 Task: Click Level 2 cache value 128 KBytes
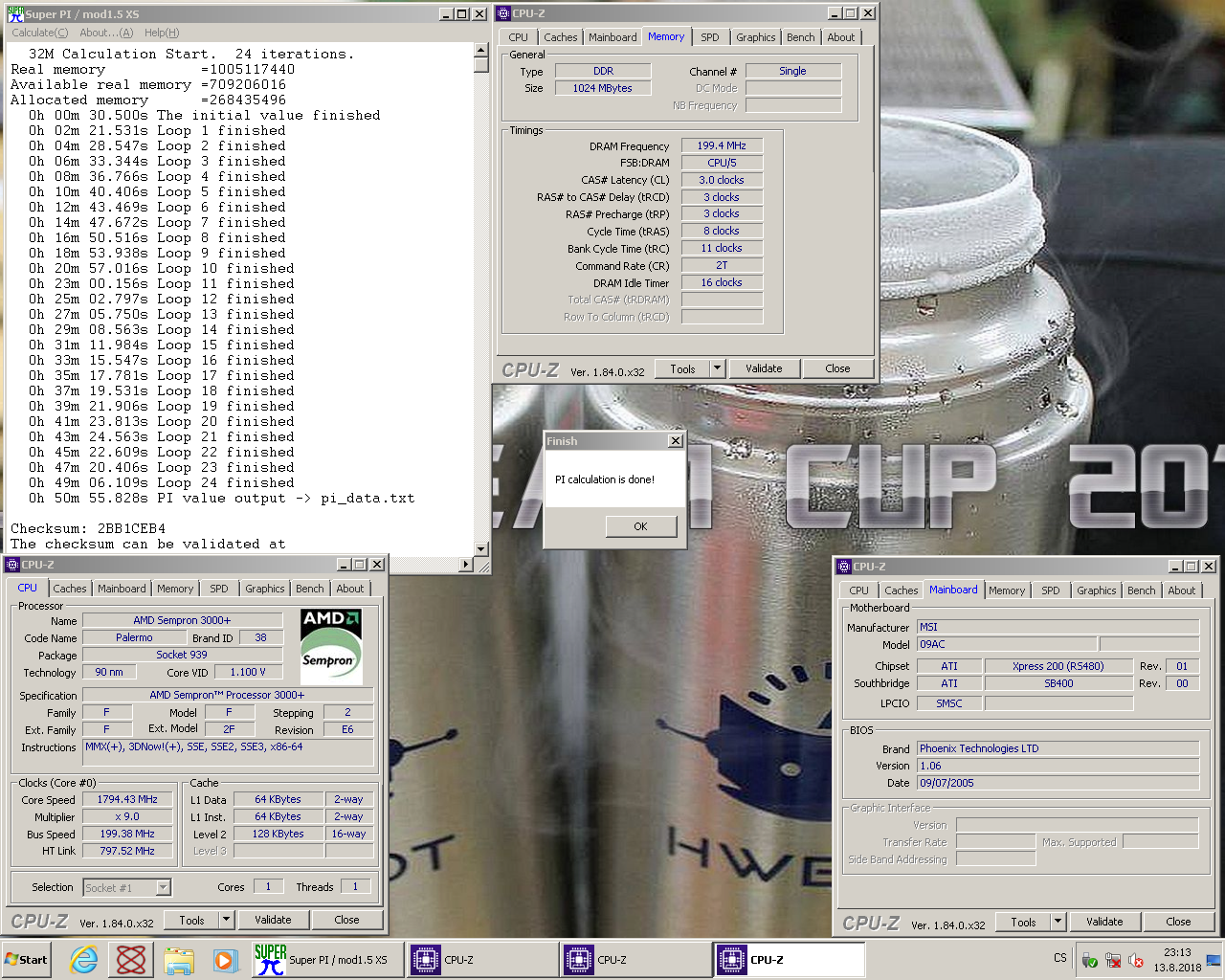tap(278, 834)
